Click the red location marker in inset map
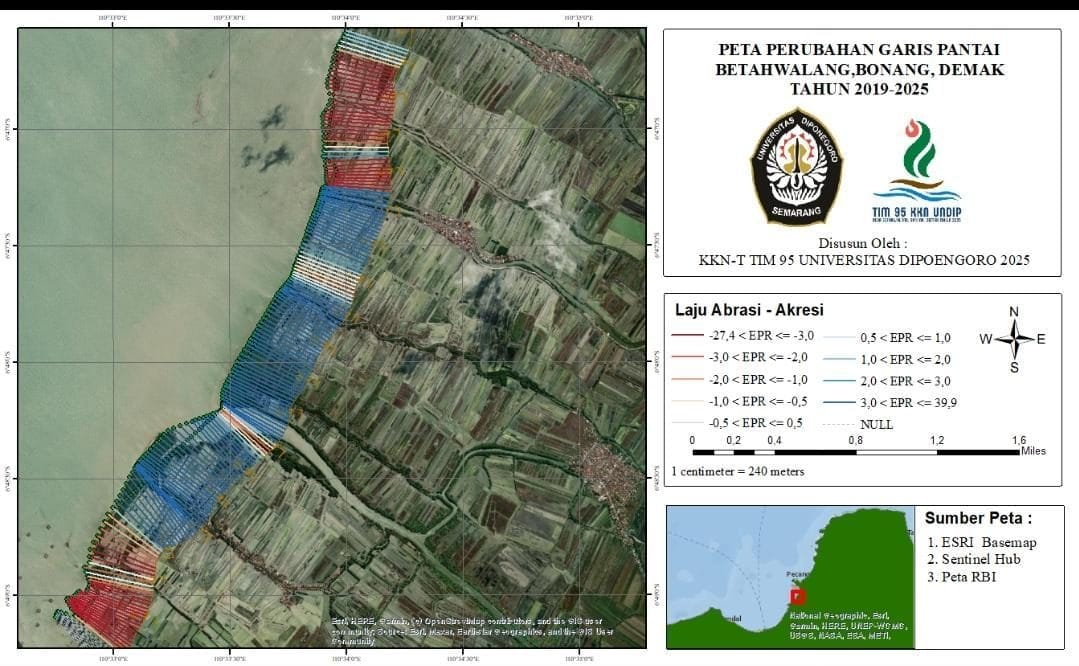This screenshot has height=666, width=1079. (x=797, y=595)
